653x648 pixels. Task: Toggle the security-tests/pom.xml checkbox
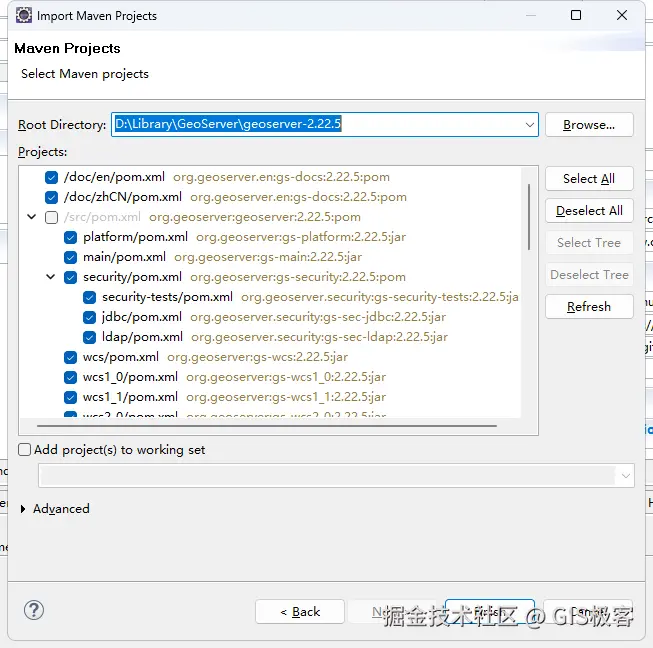90,297
